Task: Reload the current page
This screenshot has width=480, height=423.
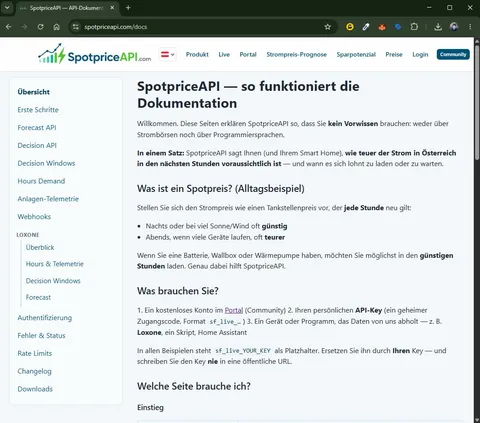Action: [x=40, y=27]
